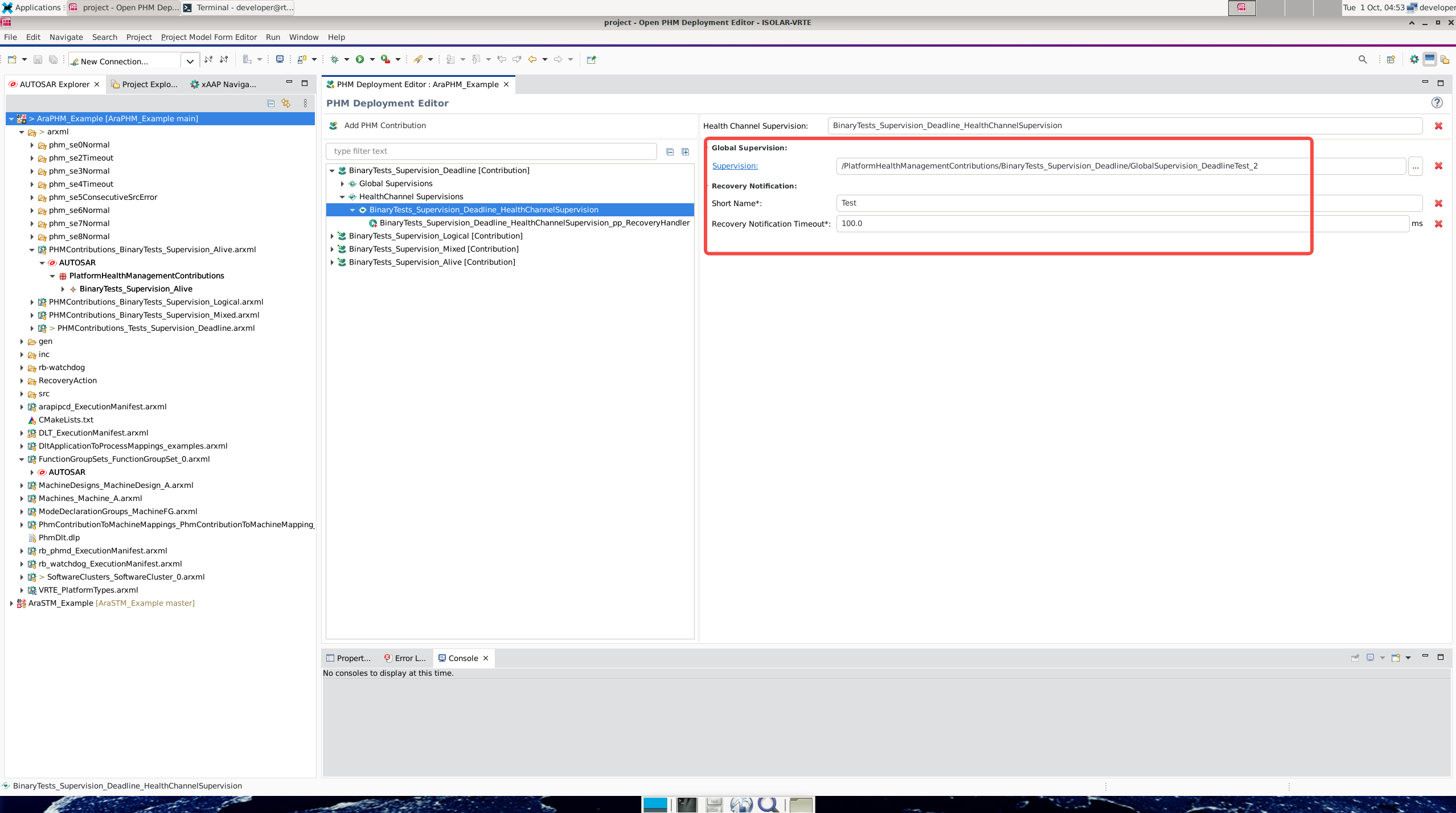Expand all nodes in PHM editor tree
Image resolution: width=1456 pixels, height=813 pixels.
click(x=686, y=151)
